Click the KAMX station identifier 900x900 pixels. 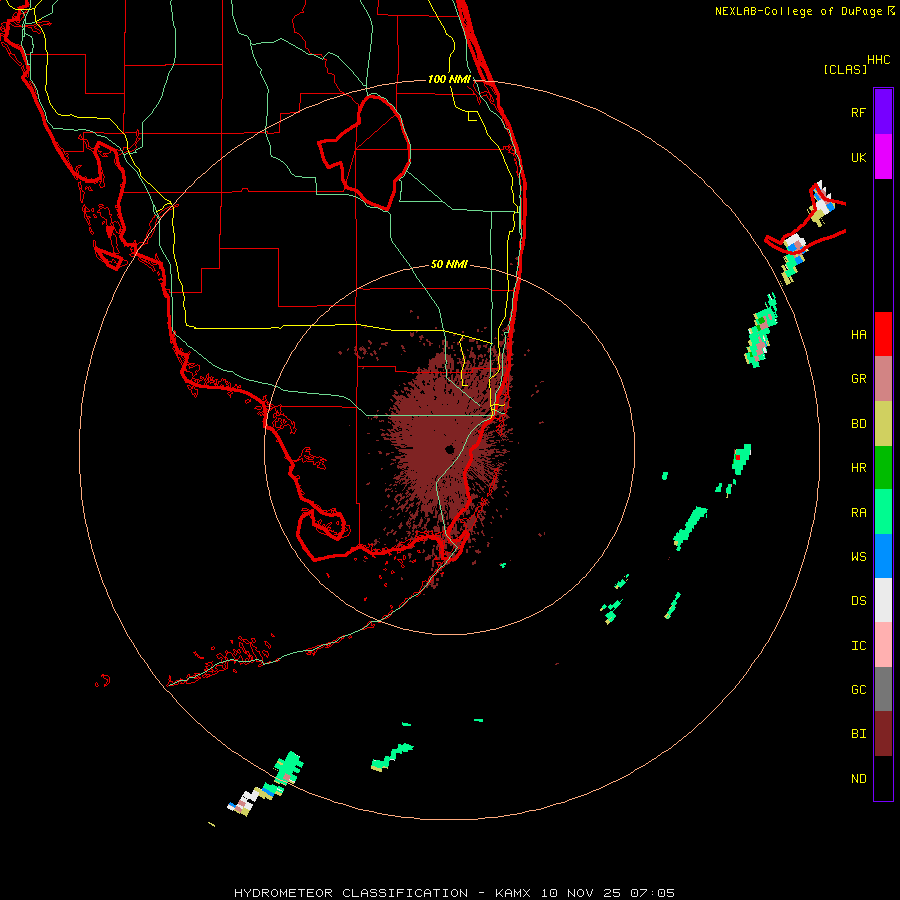click(x=513, y=893)
